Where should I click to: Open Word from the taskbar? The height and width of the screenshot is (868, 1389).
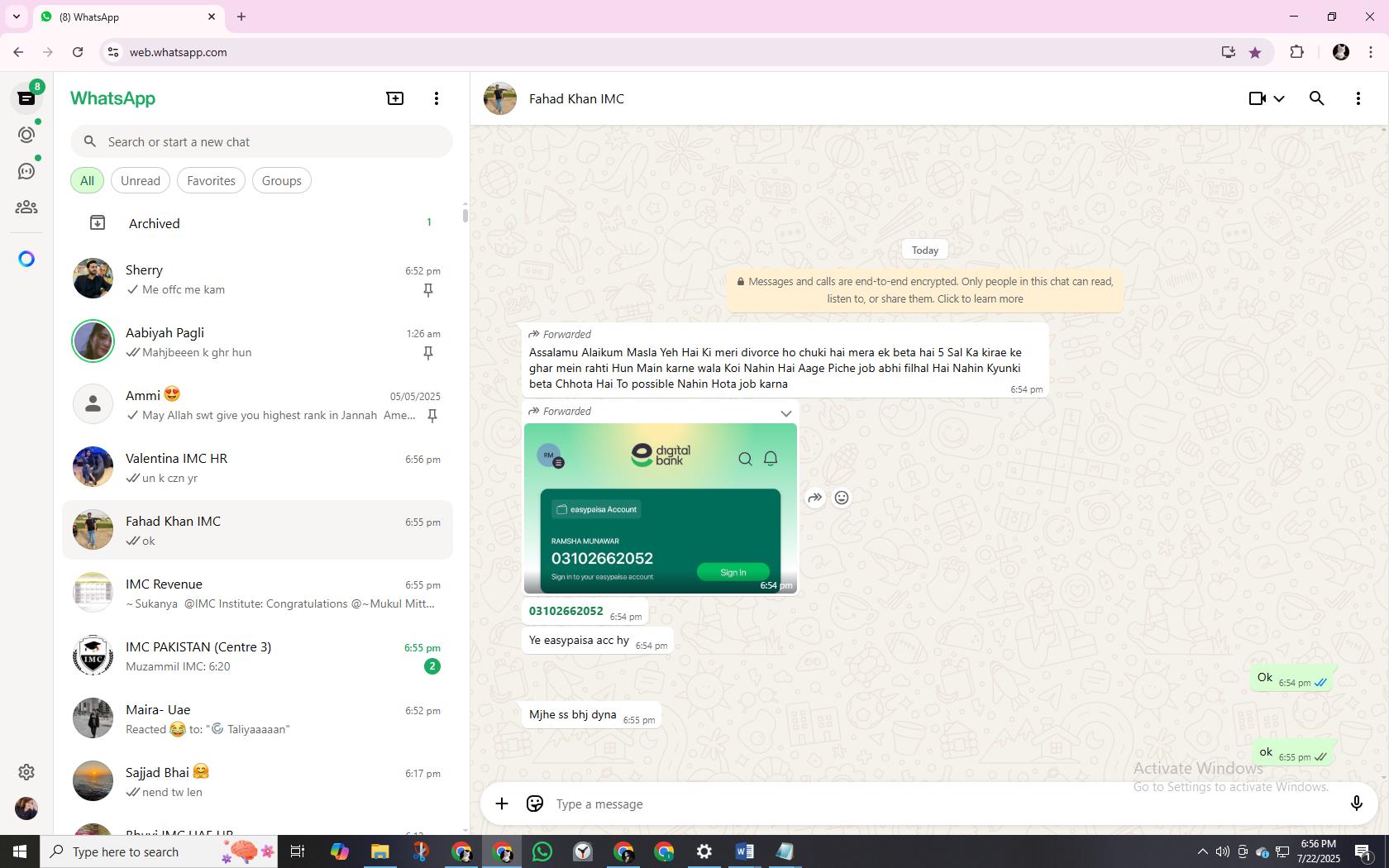pyautogui.click(x=744, y=851)
